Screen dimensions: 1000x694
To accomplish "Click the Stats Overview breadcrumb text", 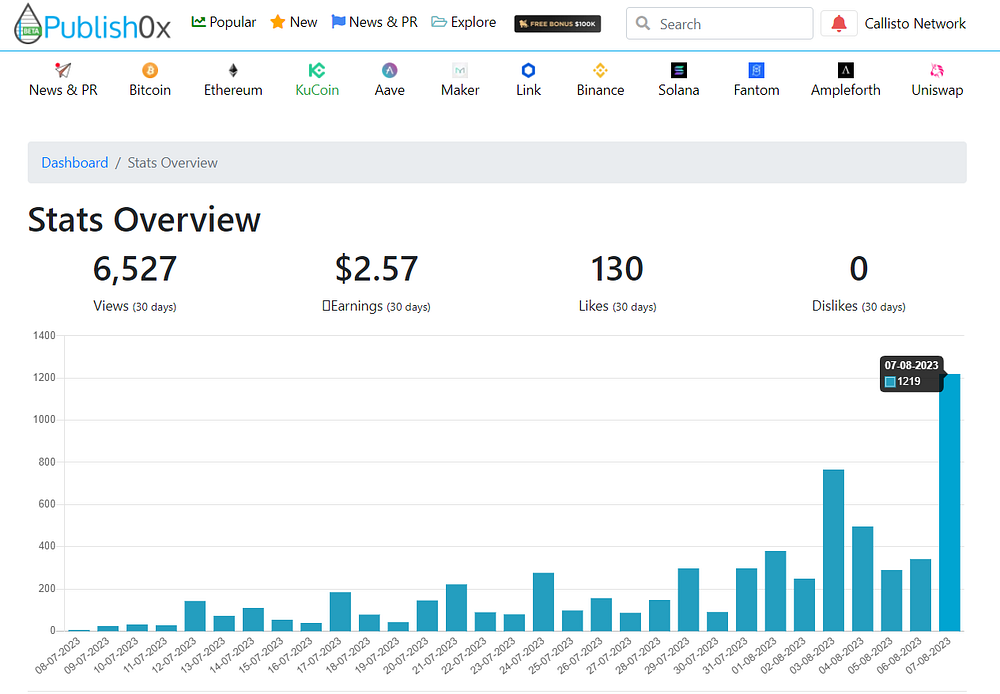I will tap(172, 163).
